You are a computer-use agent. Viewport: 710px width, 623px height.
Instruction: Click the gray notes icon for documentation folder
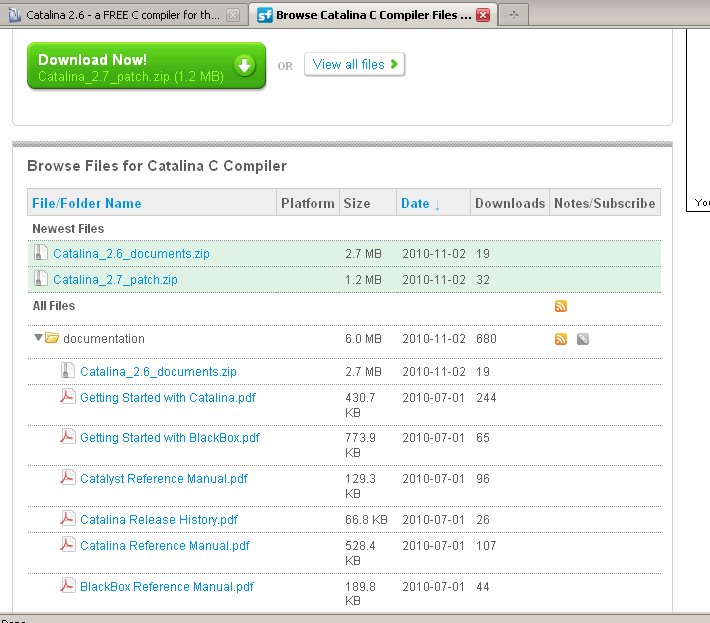pyautogui.click(x=583, y=339)
